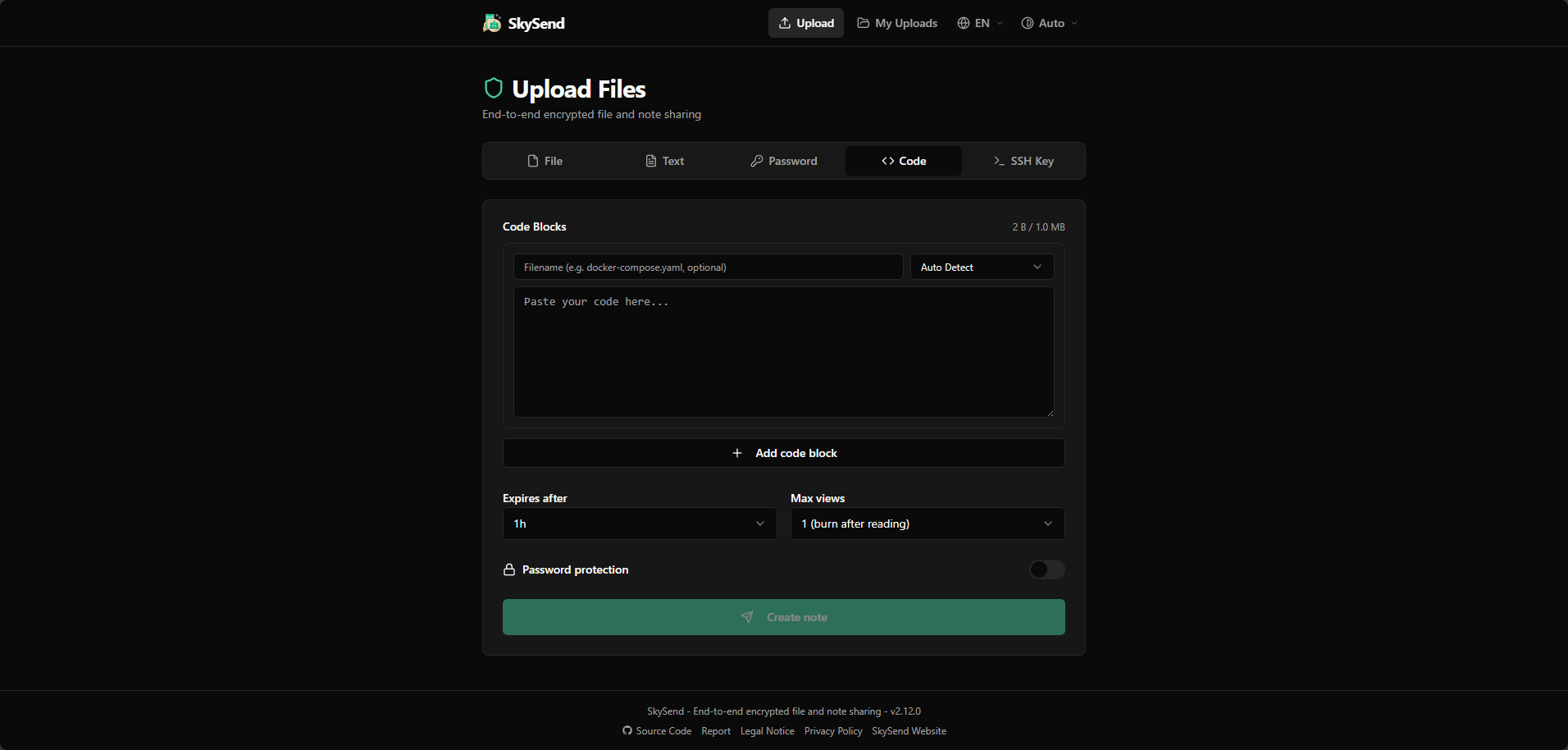Image resolution: width=1568 pixels, height=750 pixels.
Task: Click the 'Expires after' label
Action: (535, 498)
